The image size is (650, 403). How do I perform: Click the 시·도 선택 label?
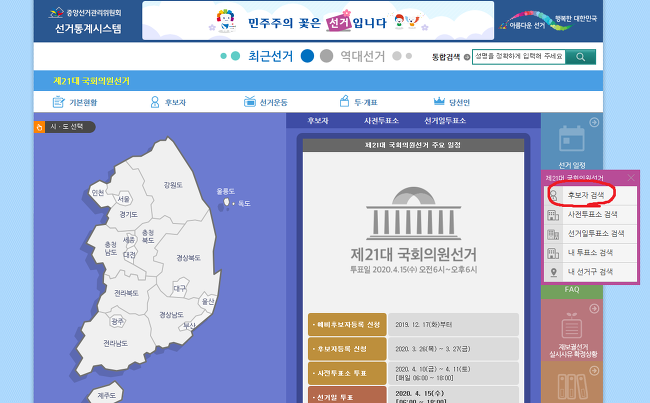point(67,127)
